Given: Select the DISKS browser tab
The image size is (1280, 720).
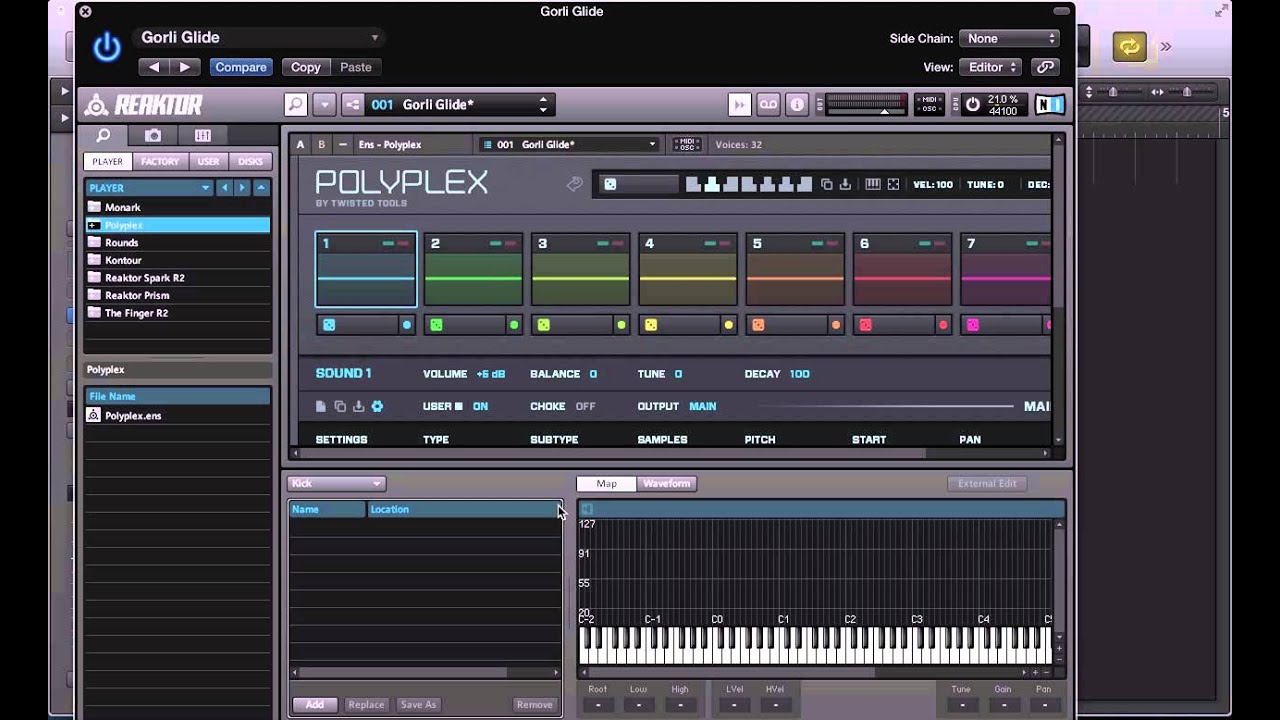Looking at the screenshot, I should [x=250, y=161].
